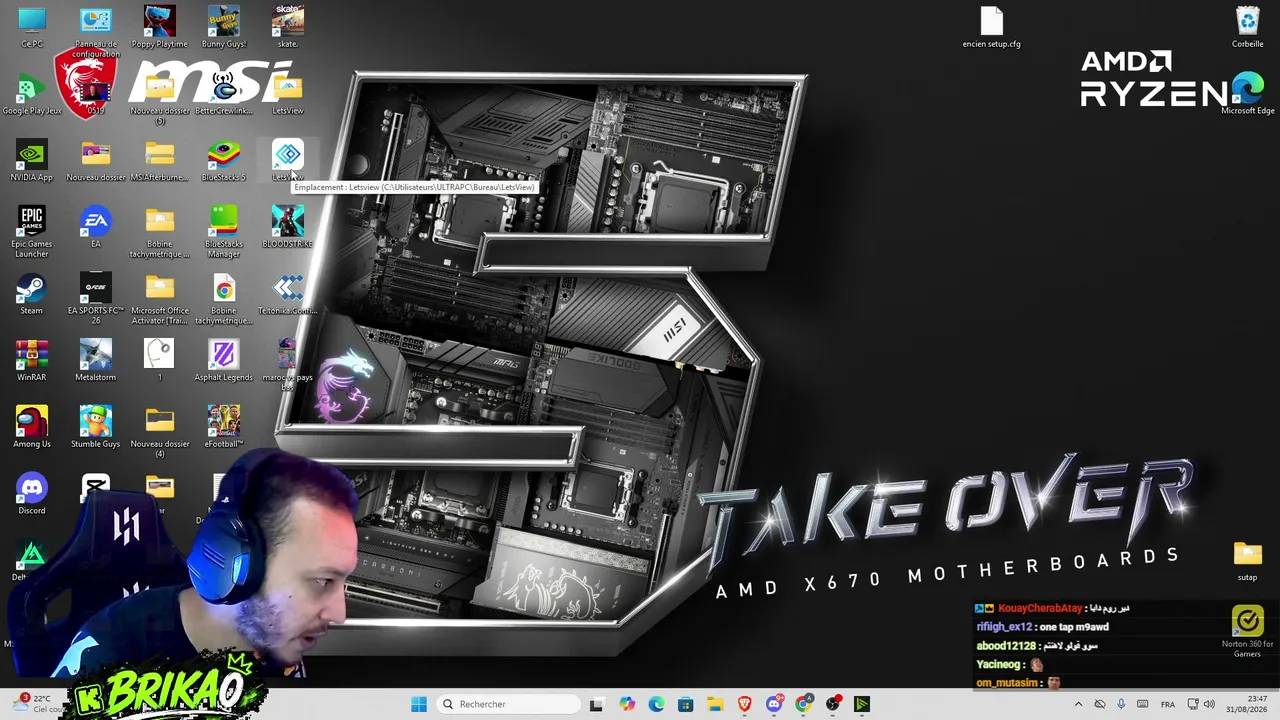
Task: Open Panneau de configuration shortcut
Action: [x=96, y=30]
